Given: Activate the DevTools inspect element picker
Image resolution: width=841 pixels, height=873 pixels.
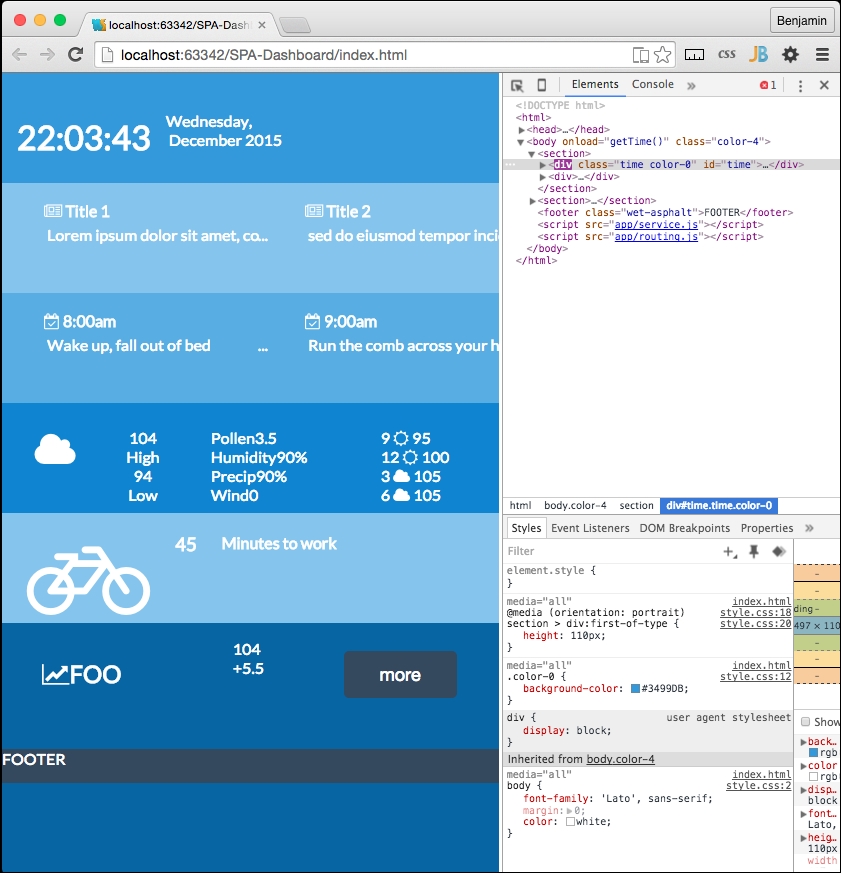Looking at the screenshot, I should click(517, 85).
